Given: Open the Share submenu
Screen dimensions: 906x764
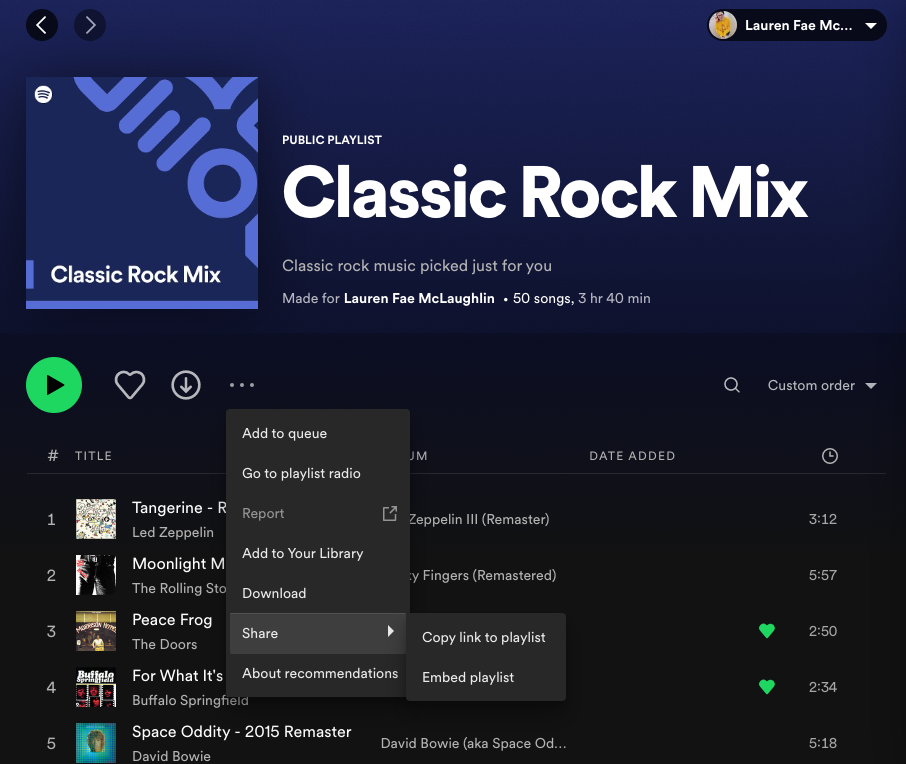Looking at the screenshot, I should [x=260, y=633].
